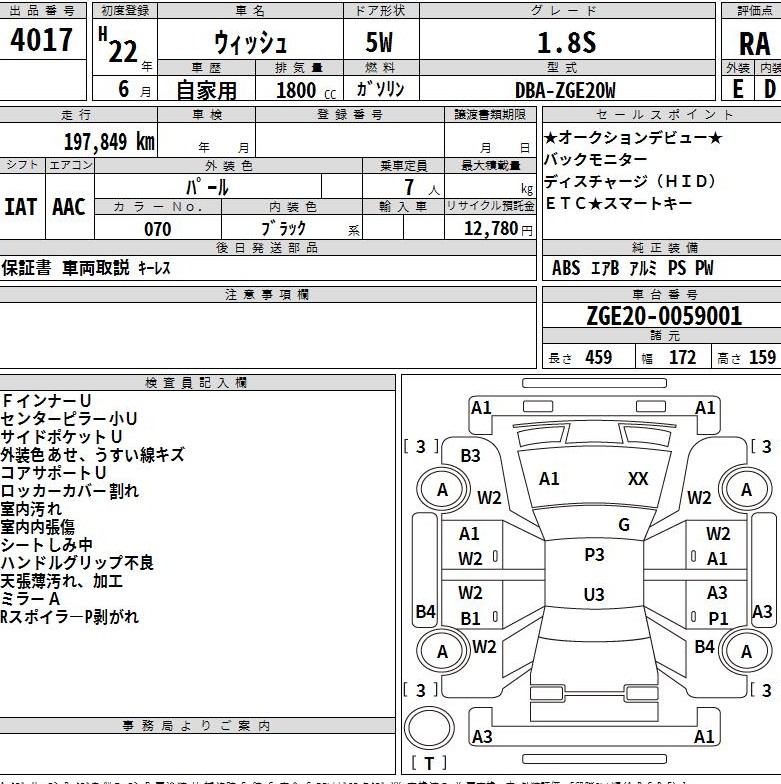
Task: Click 保証書 in later-shipped parts
Action: pyautogui.click(x=26, y=268)
